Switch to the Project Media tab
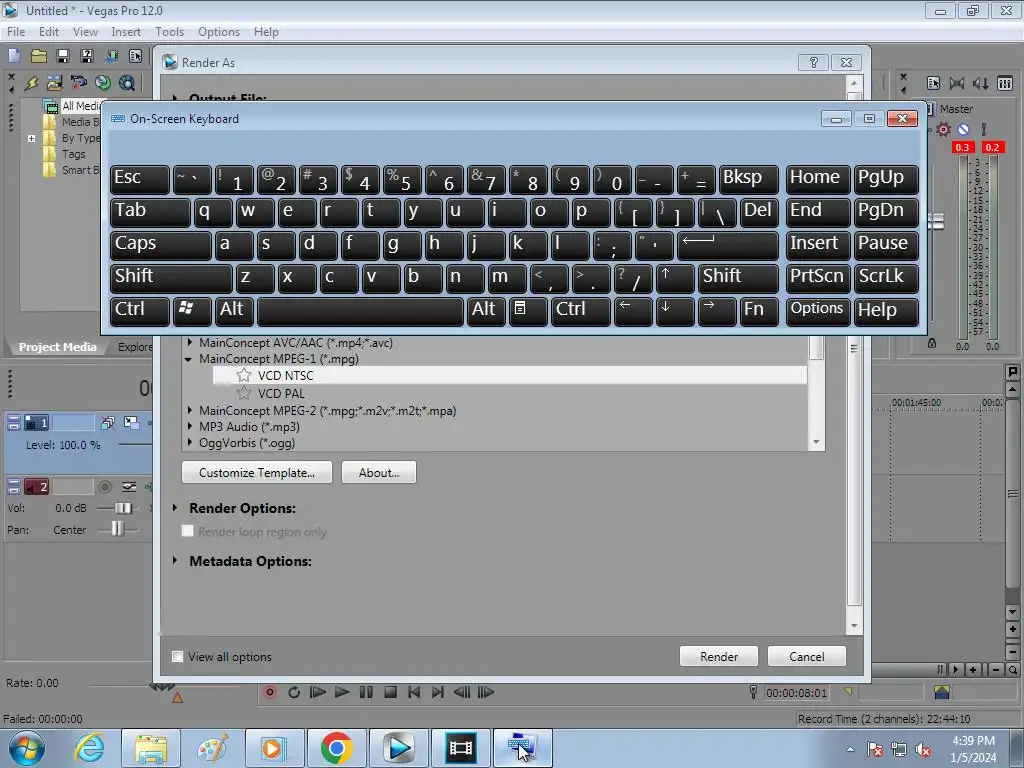The height and width of the screenshot is (768, 1024). tap(57, 347)
